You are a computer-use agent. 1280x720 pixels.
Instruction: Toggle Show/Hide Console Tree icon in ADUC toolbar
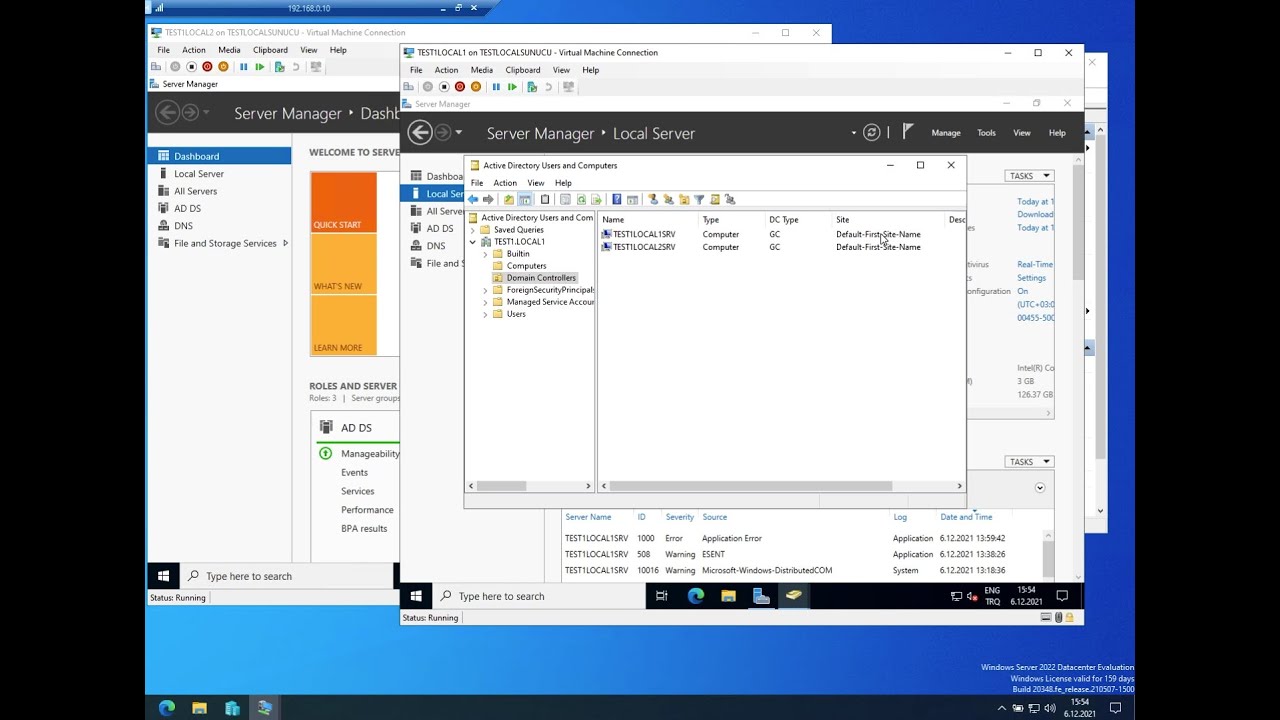coord(525,199)
